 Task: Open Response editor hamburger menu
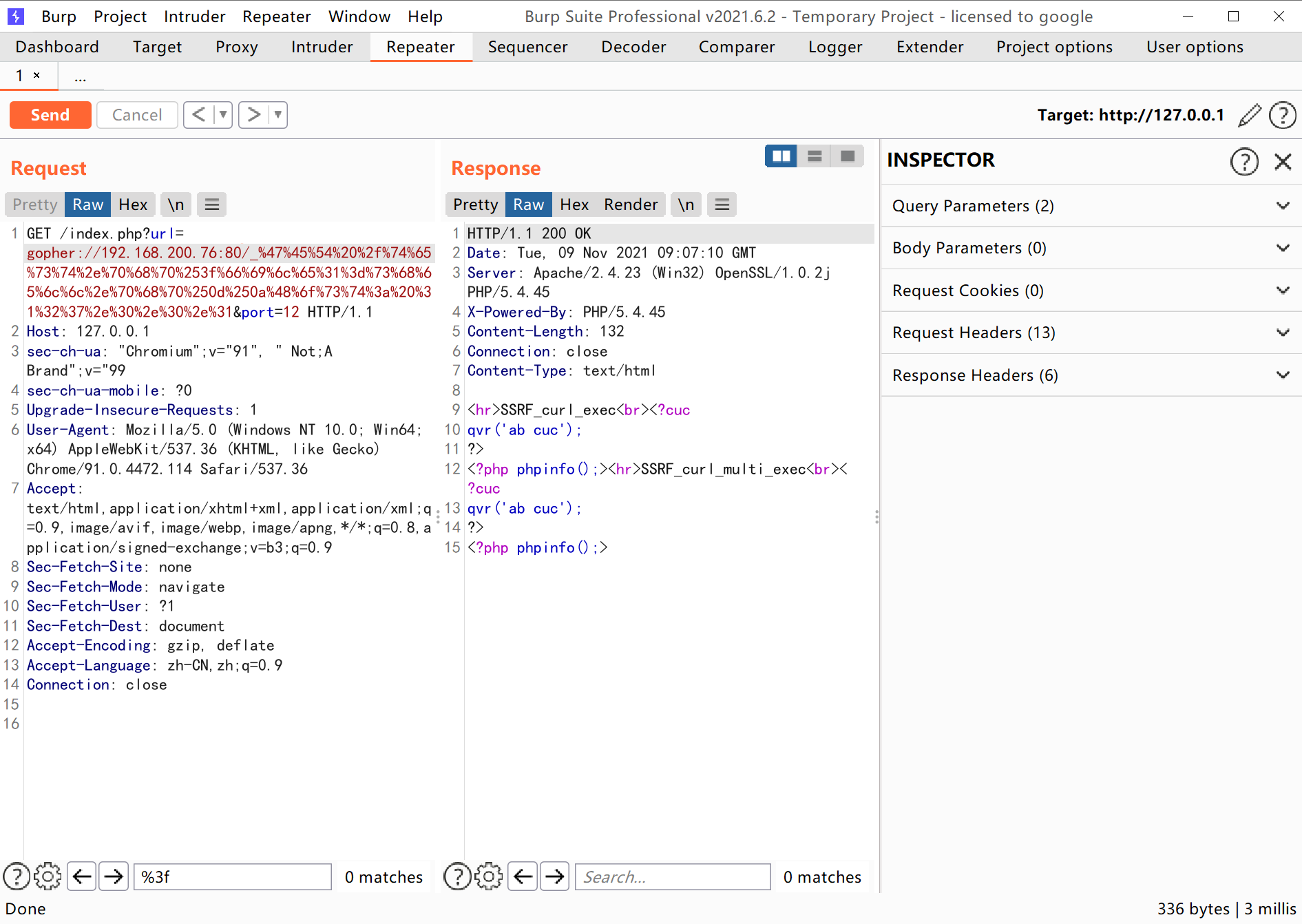(722, 204)
